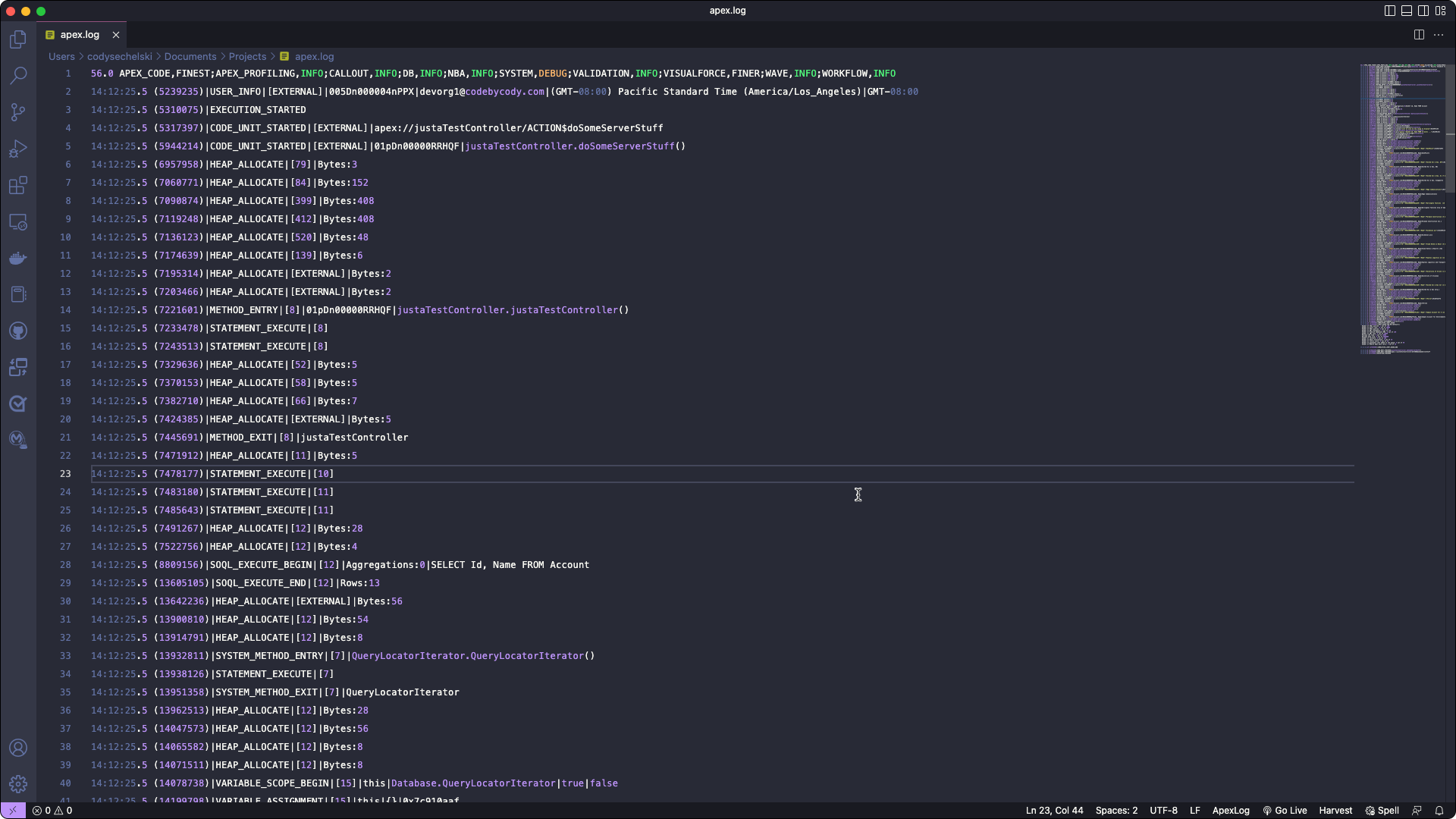The image size is (1456, 819).
Task: Click EXECUTION_STARTED on line 3
Action: 258,110
